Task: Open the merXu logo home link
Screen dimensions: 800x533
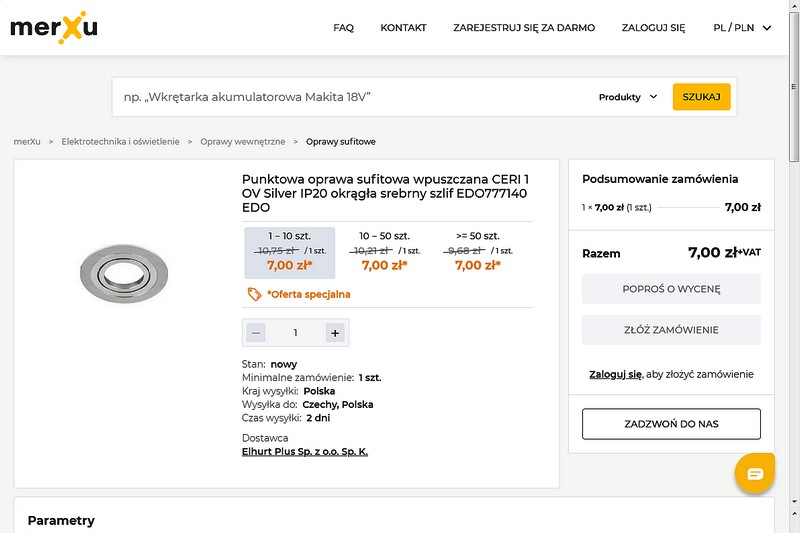Action: coord(54,28)
